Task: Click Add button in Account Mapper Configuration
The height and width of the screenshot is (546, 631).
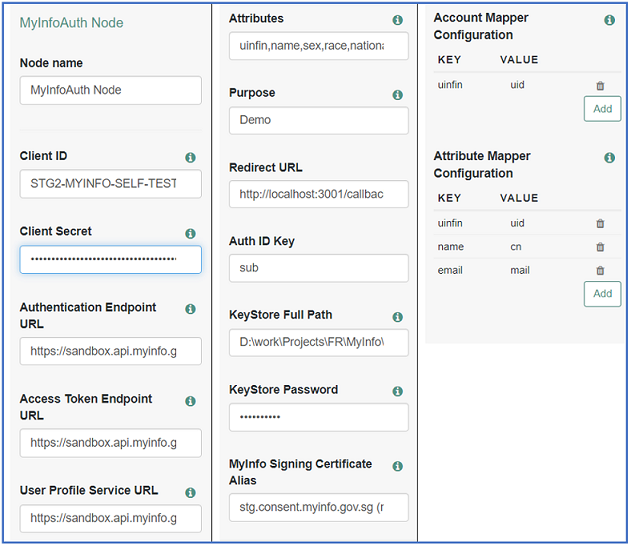Action: click(602, 108)
